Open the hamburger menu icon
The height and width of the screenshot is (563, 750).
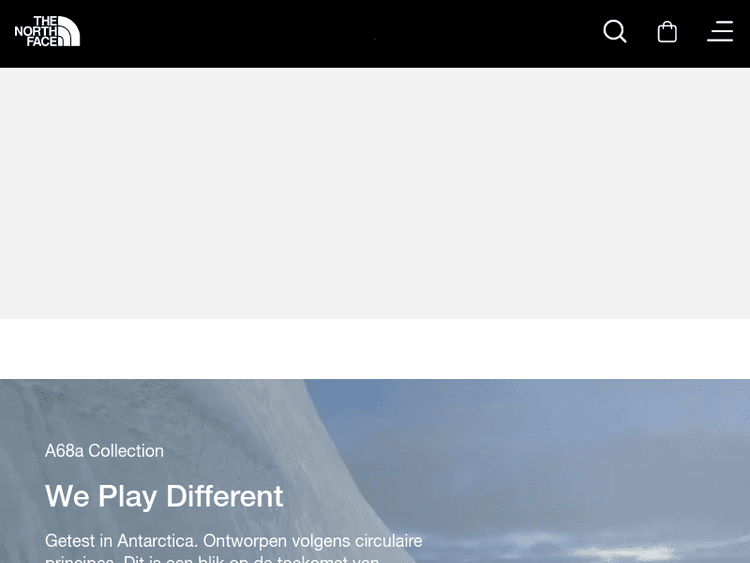(720, 32)
